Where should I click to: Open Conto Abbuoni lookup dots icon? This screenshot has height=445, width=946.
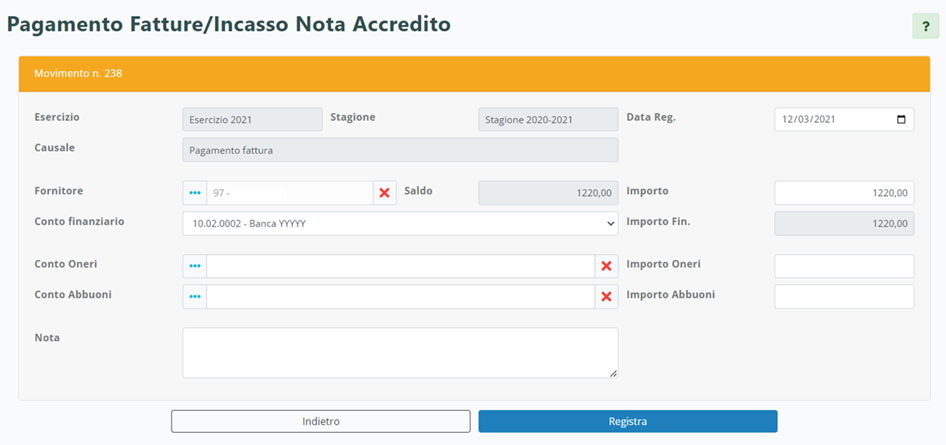(195, 297)
